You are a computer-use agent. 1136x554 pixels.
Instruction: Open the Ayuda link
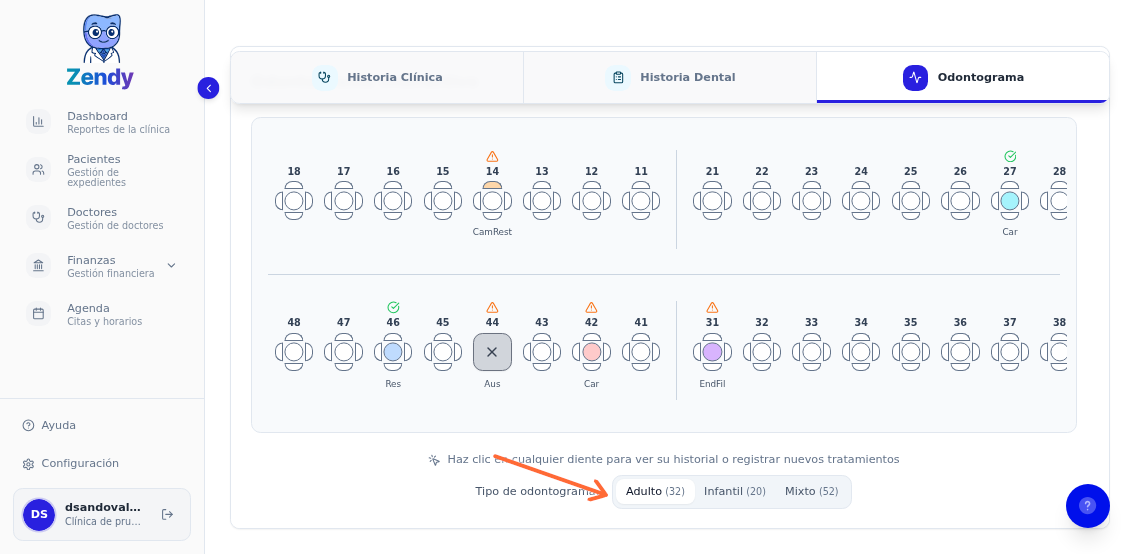pos(58,425)
